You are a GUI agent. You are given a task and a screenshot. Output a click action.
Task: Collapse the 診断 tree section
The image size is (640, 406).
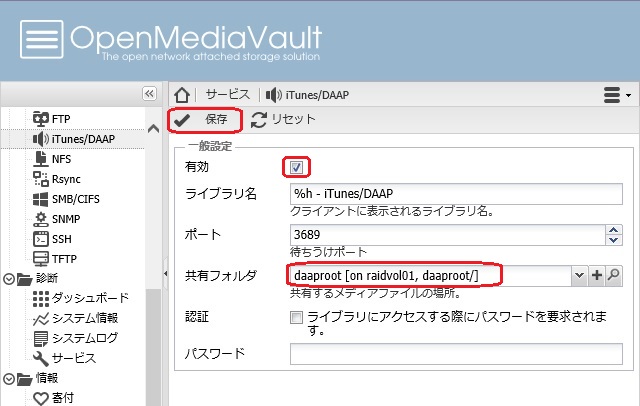tap(9, 279)
